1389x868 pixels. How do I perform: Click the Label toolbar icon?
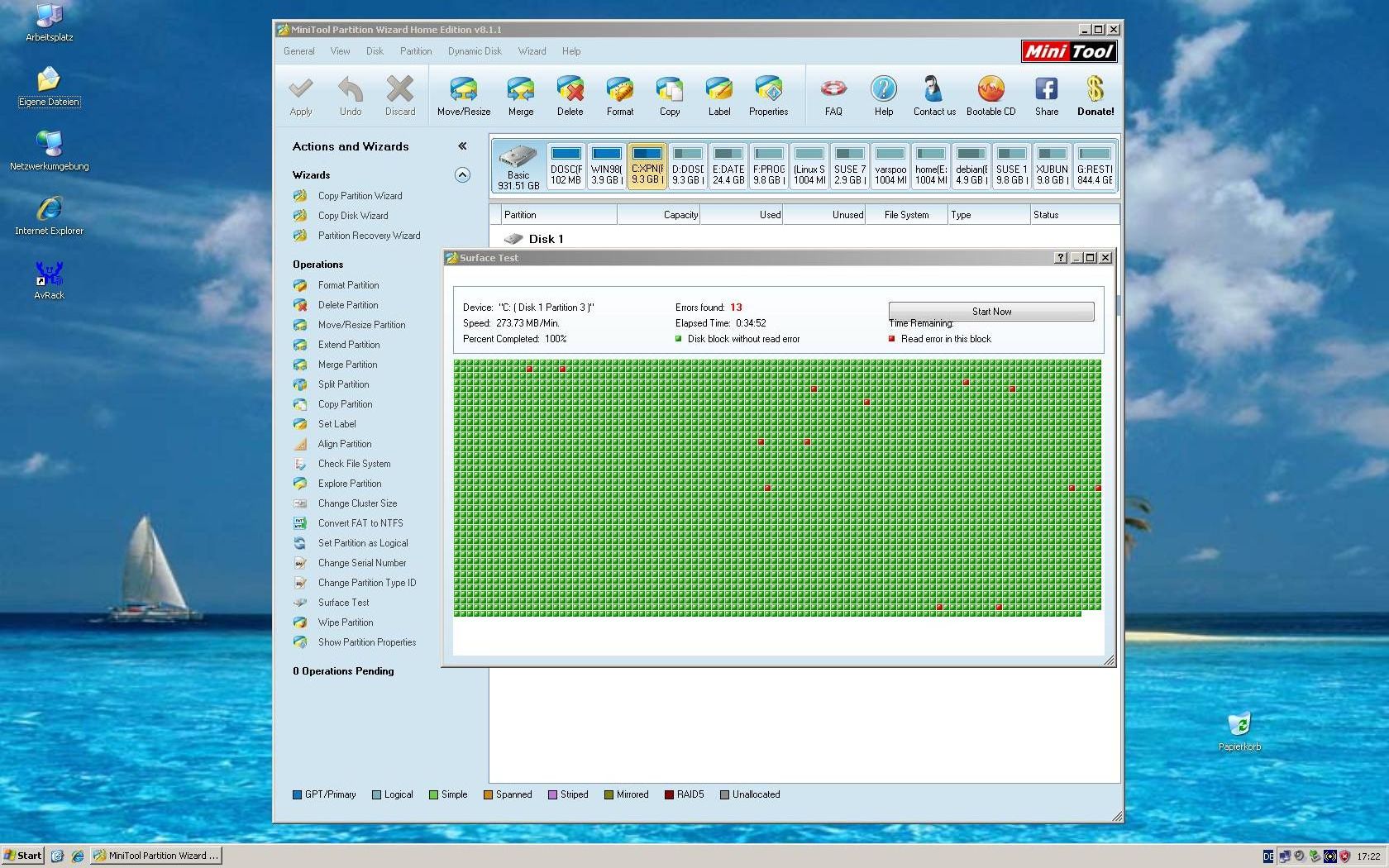click(x=719, y=96)
